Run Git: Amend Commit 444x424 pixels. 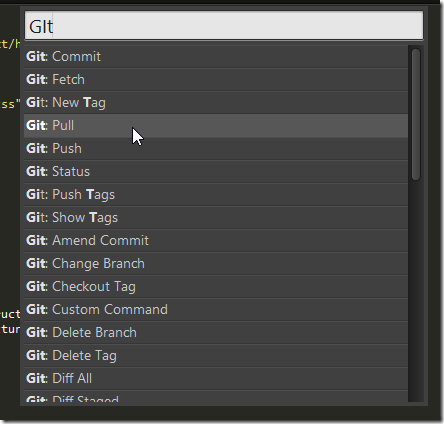tap(216, 241)
